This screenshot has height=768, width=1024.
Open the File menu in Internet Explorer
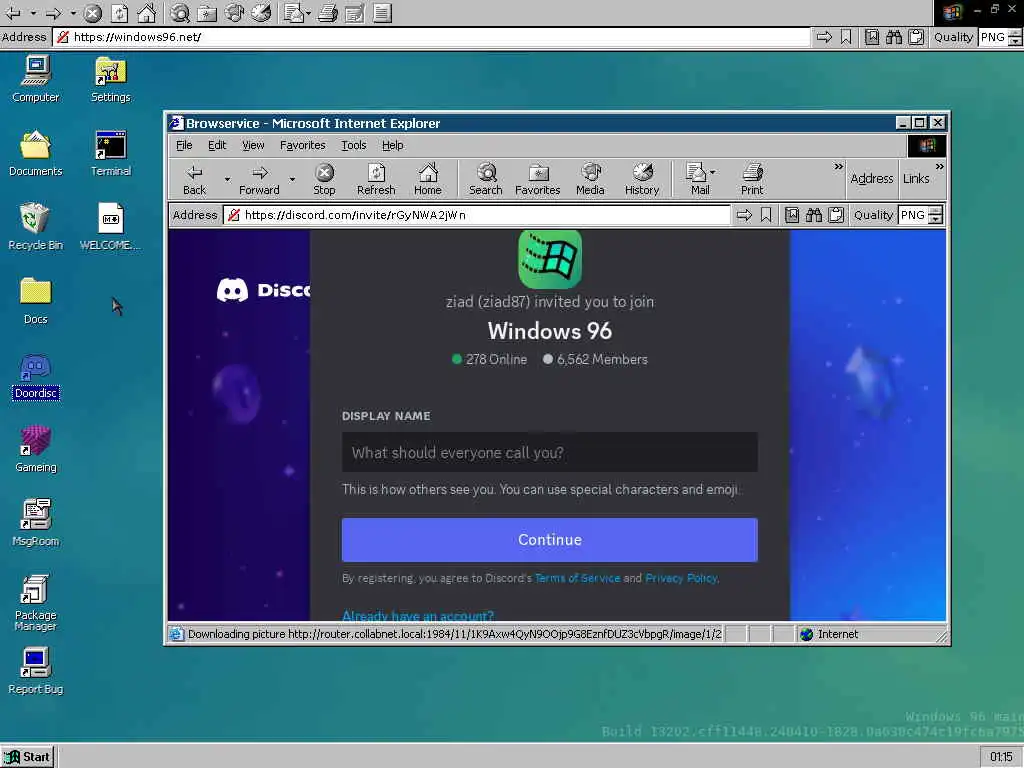click(x=184, y=145)
